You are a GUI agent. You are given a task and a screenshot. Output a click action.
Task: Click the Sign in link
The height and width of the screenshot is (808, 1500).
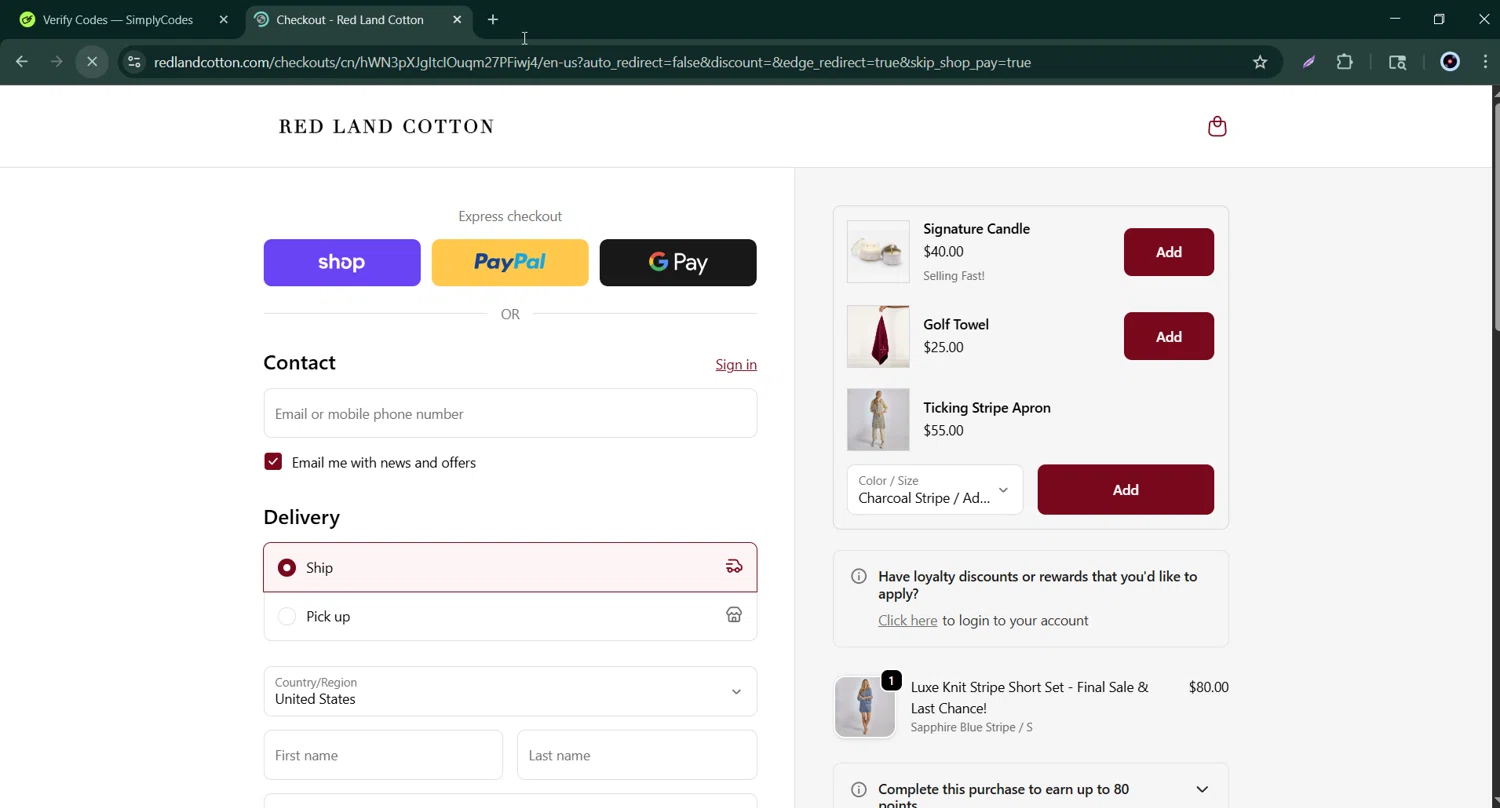(736, 364)
